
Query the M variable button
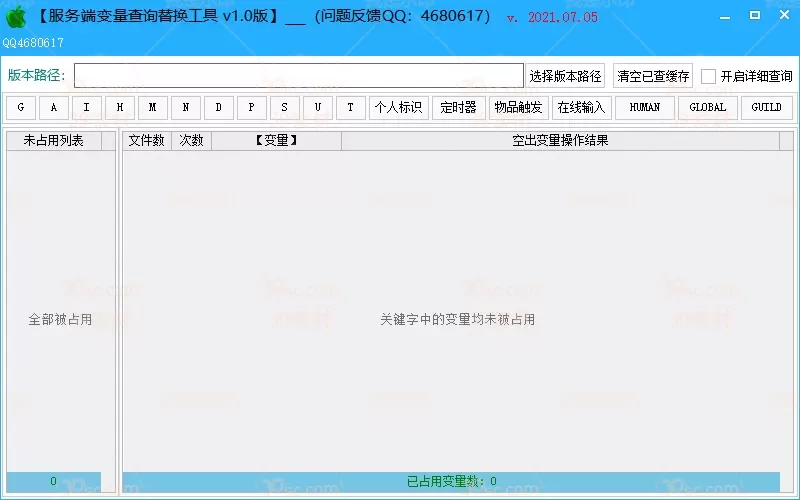pos(153,108)
